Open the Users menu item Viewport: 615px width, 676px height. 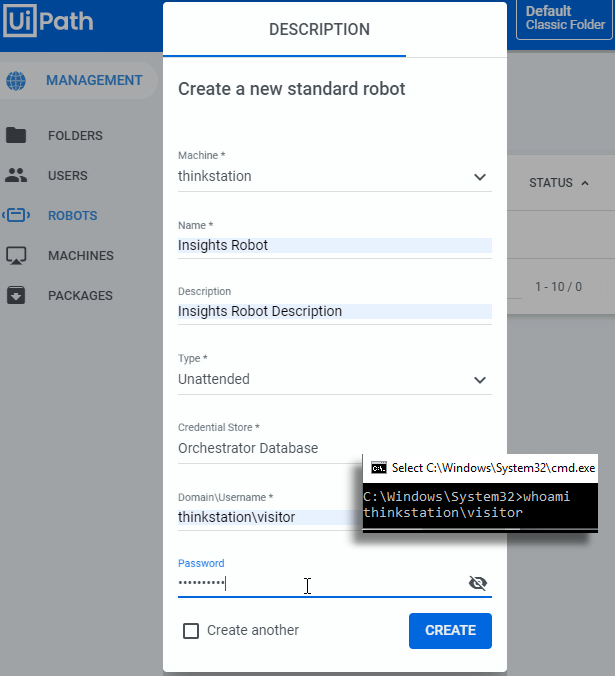[68, 176]
